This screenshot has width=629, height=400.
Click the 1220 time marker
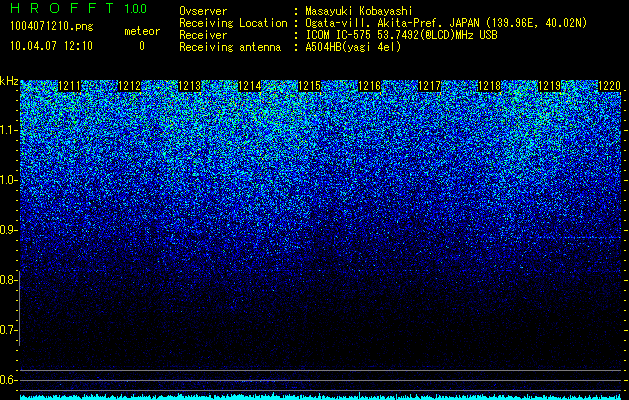(609, 86)
